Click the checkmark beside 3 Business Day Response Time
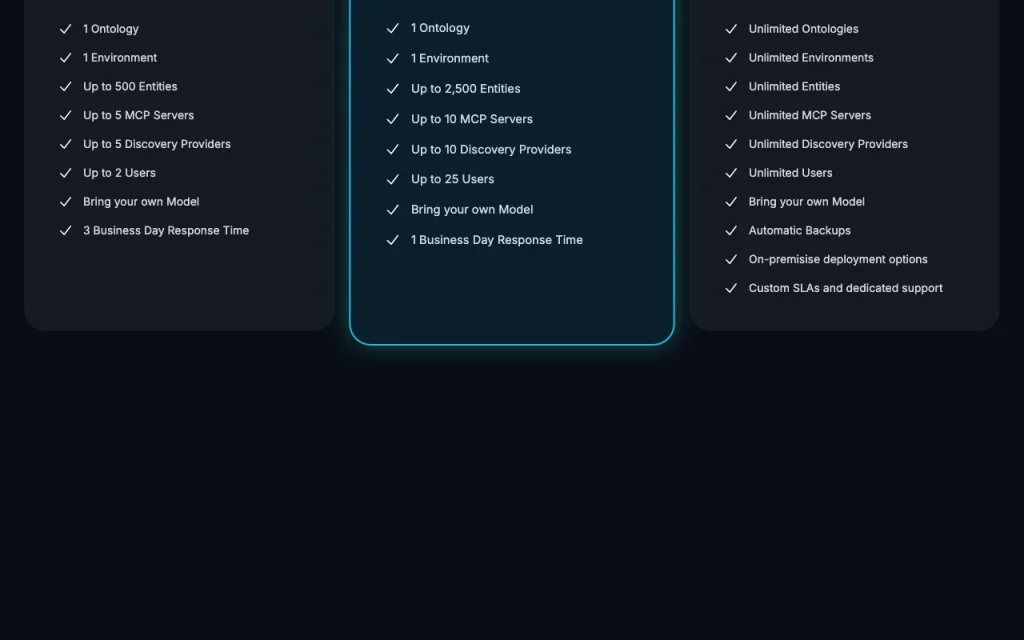 [65, 231]
